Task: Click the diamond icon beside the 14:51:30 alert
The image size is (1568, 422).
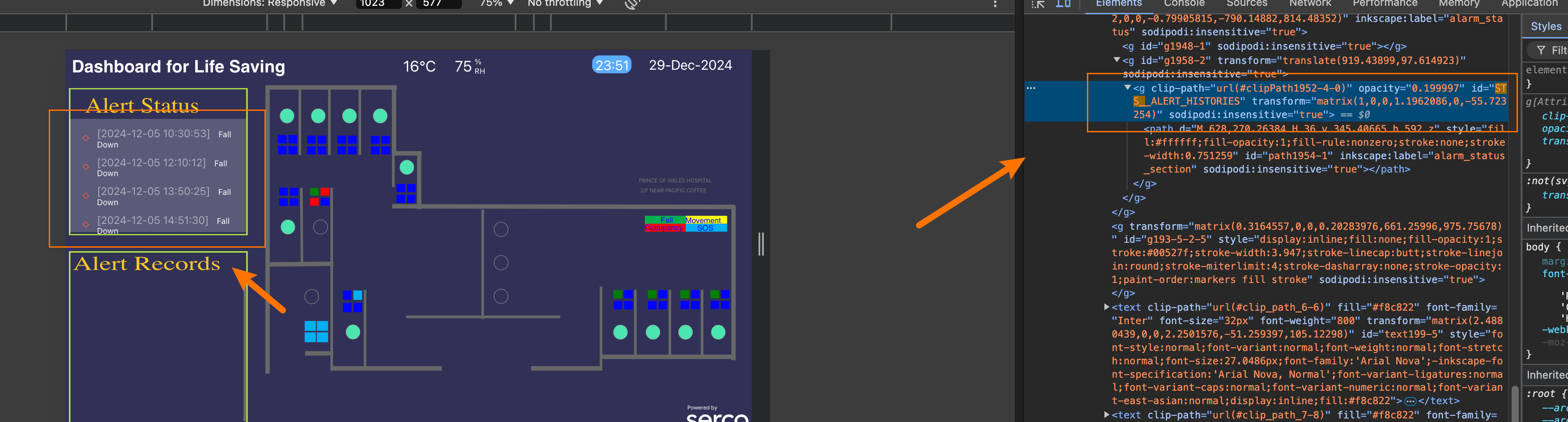Action: (x=86, y=224)
